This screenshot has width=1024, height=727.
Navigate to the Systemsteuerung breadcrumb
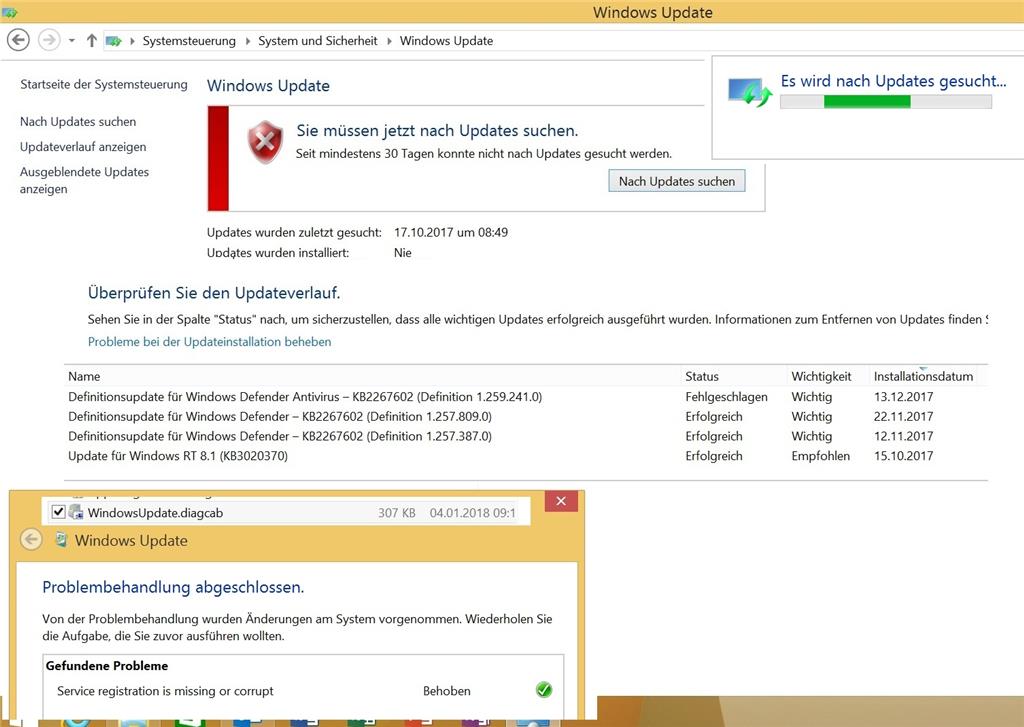pos(189,40)
